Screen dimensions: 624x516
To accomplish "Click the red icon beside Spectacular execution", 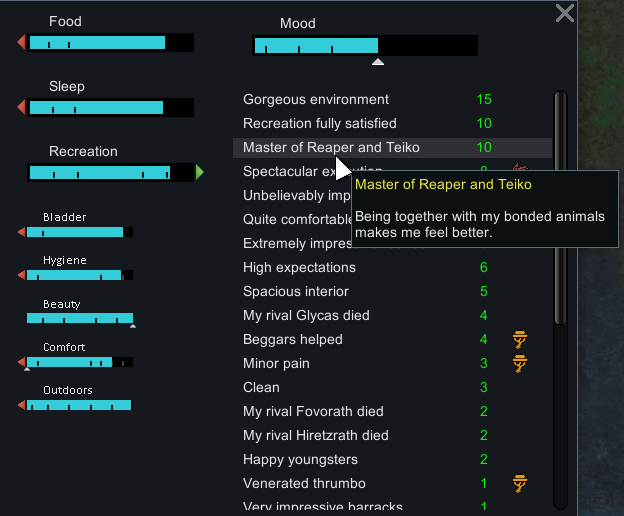I will (519, 170).
